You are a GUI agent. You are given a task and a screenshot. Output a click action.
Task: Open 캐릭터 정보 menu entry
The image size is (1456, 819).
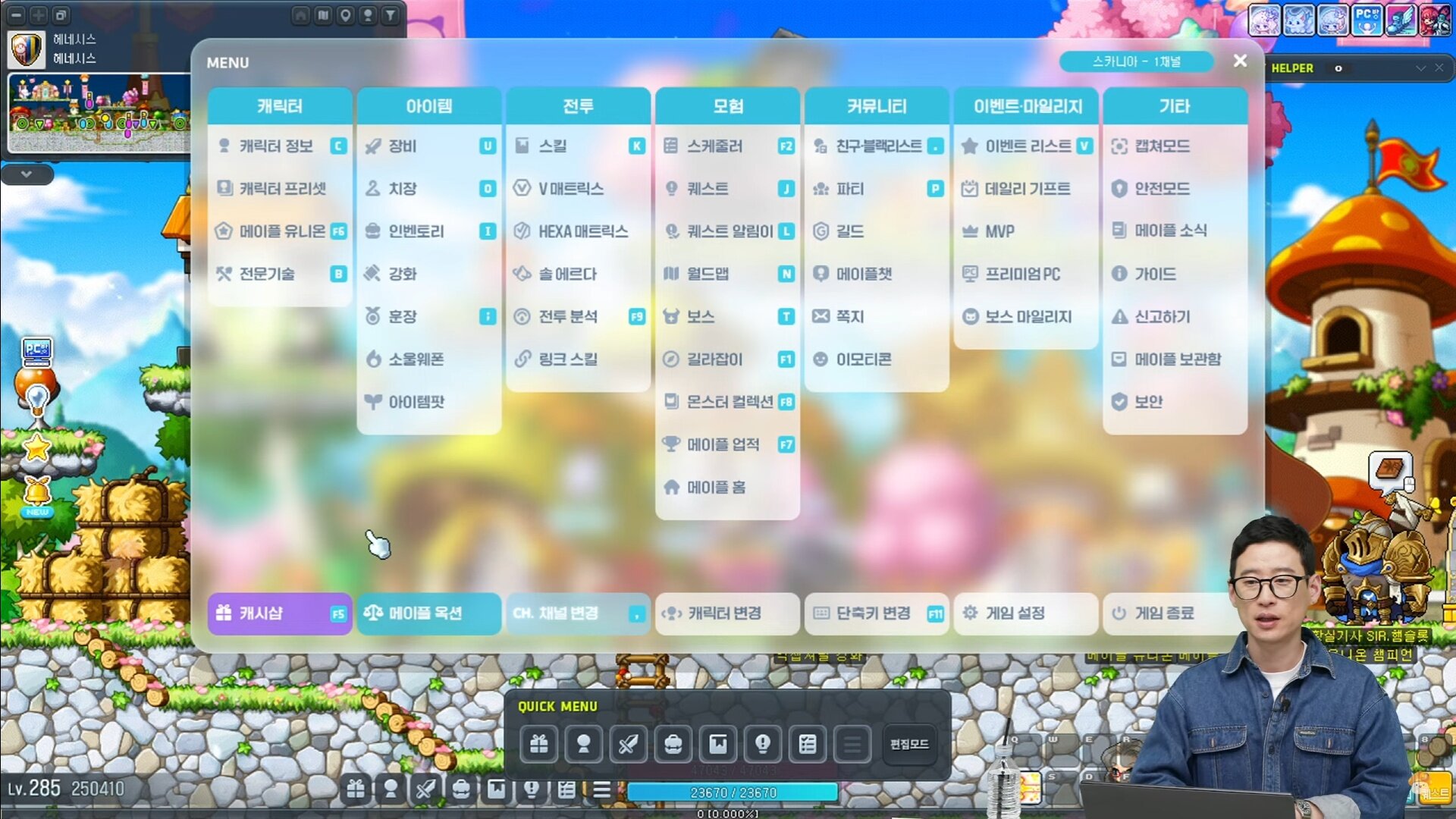(280, 146)
